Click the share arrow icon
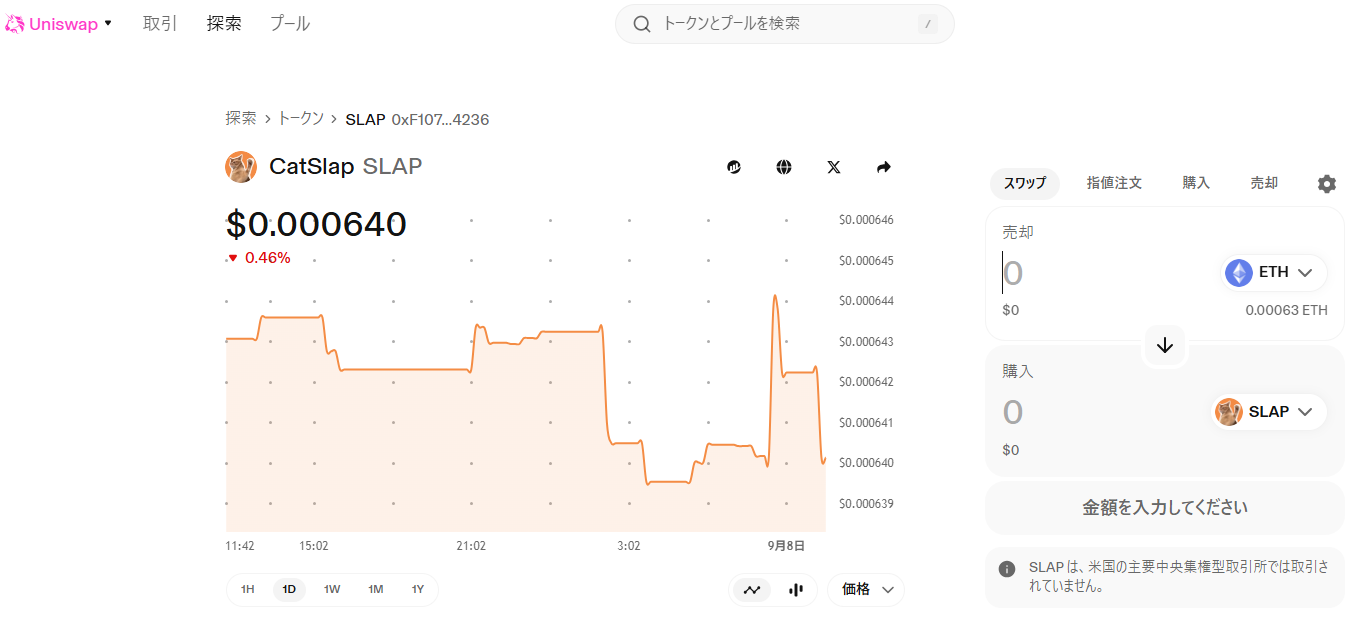Viewport: 1362px width, 617px height. [x=883, y=167]
